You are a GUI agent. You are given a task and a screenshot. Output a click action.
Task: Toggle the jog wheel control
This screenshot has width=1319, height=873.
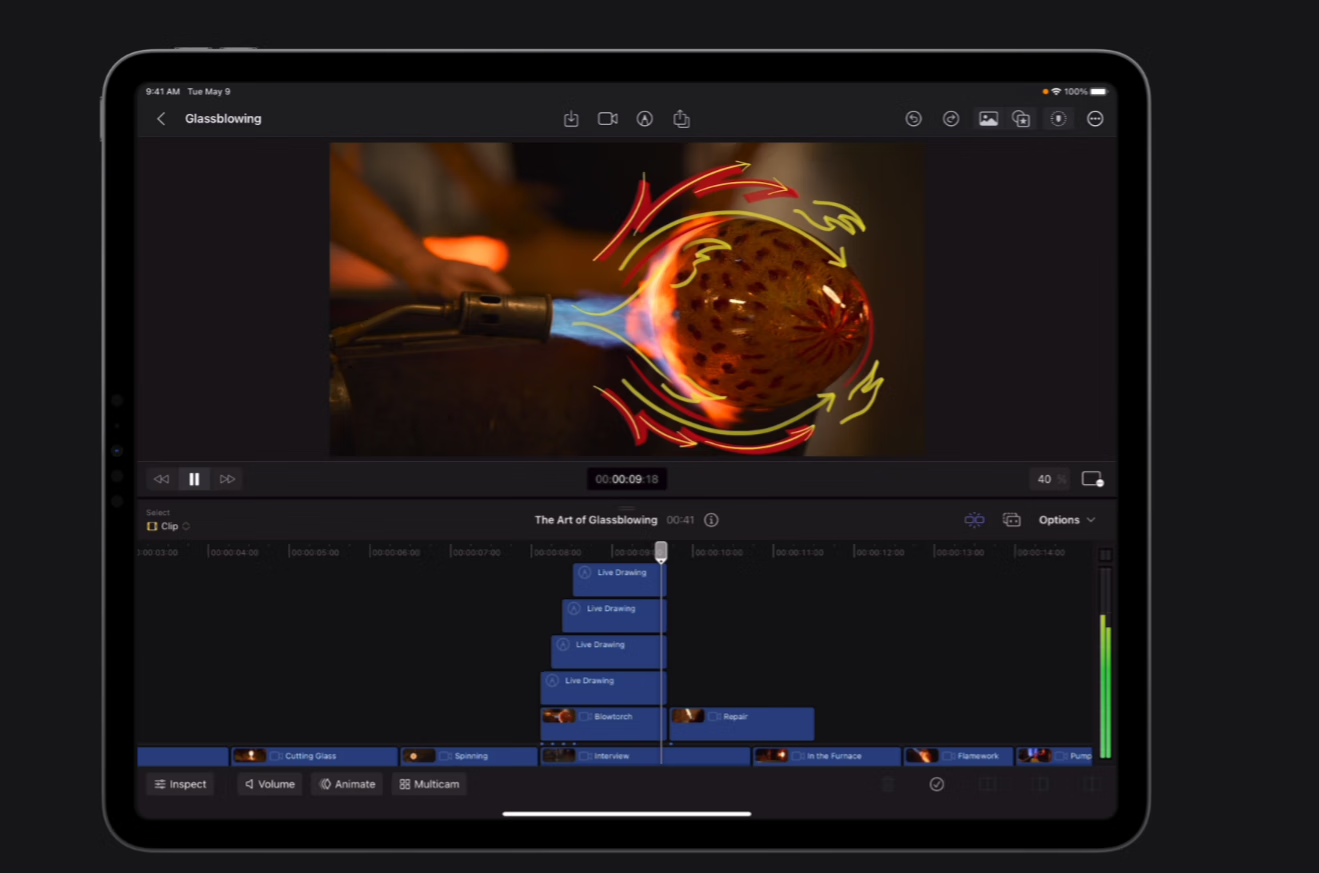1058,119
